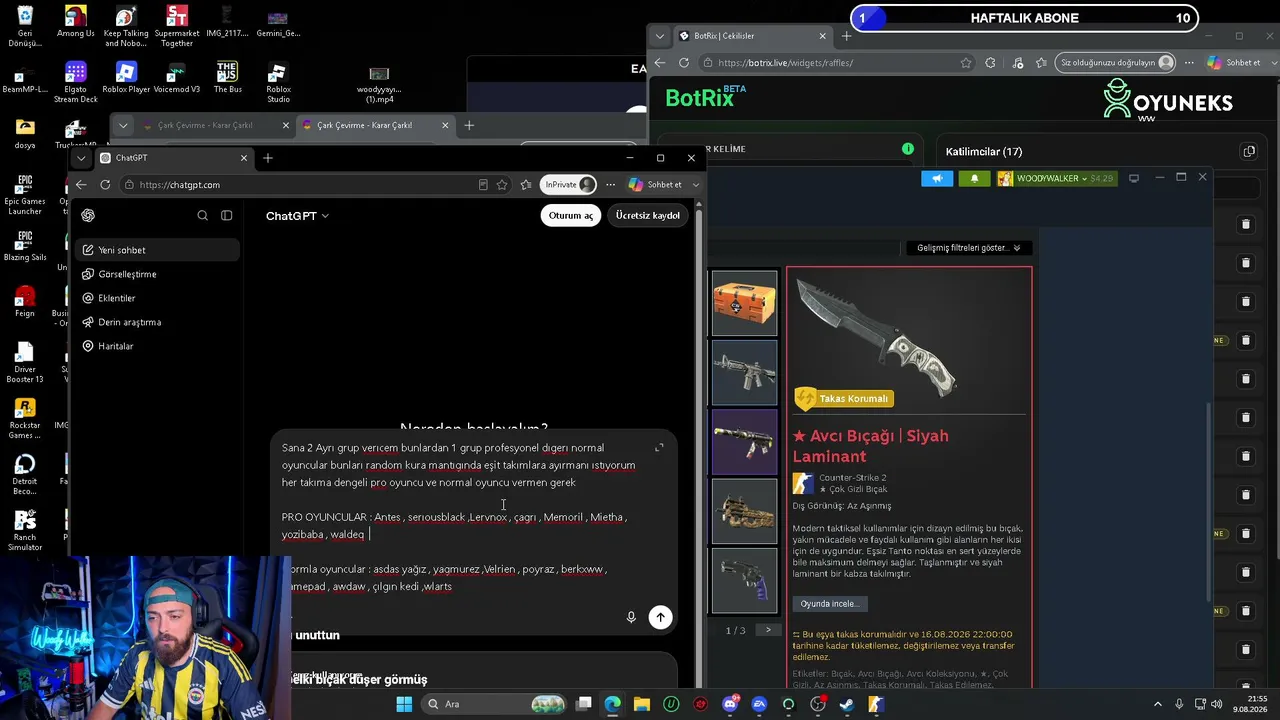Image resolution: width=1280 pixels, height=720 pixels.
Task: Click Oyunda incele button for the knife
Action: click(829, 604)
